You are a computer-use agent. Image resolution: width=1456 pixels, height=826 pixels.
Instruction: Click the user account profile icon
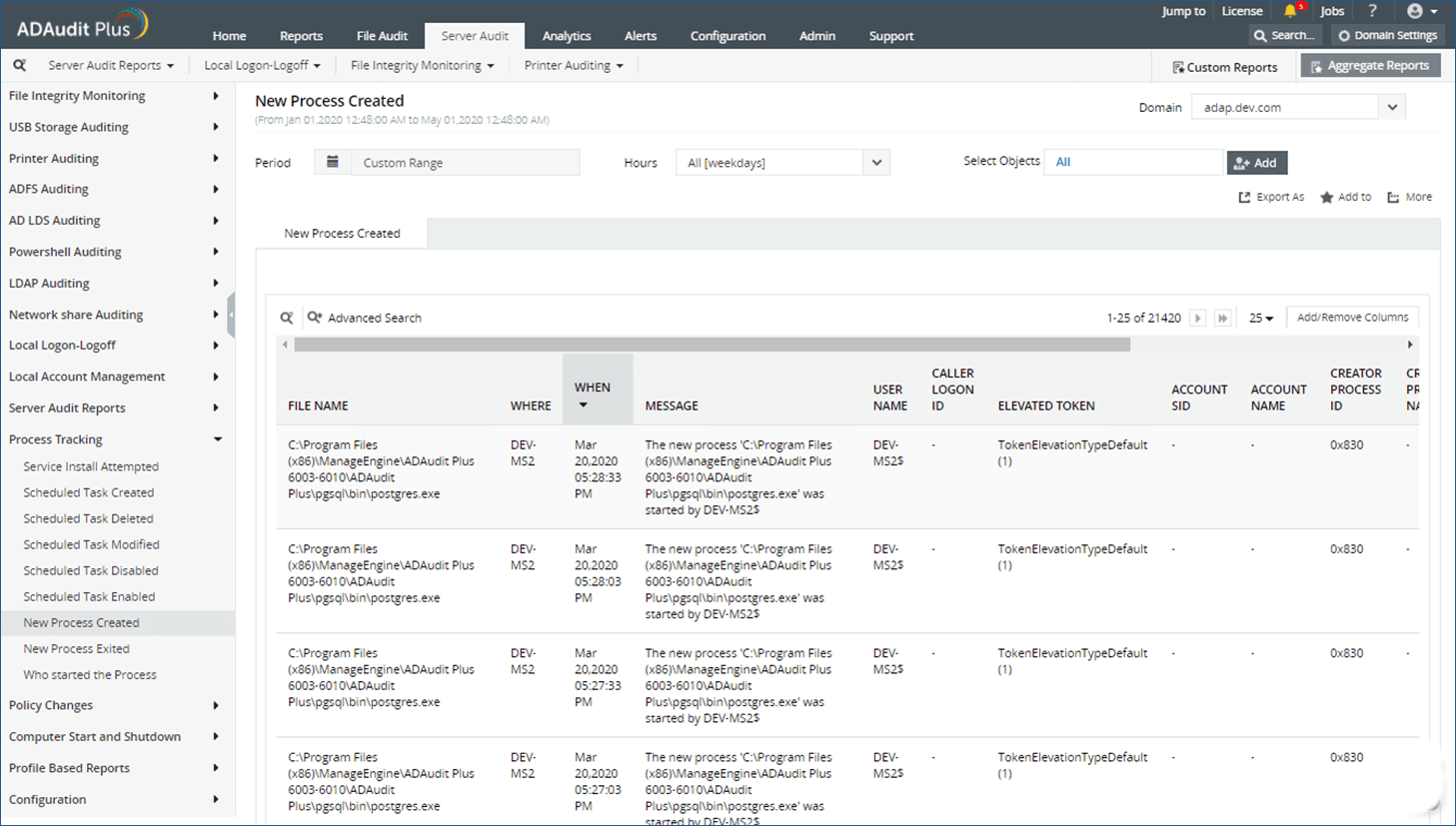click(x=1415, y=11)
